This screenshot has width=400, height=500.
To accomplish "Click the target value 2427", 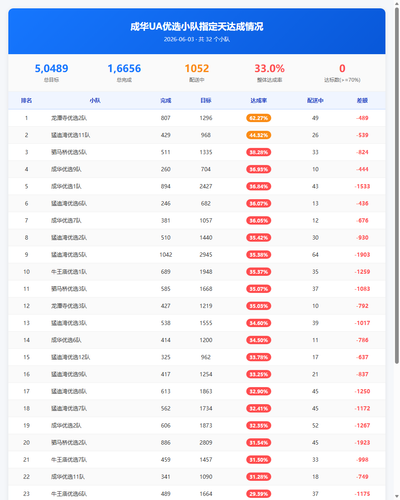I will point(206,186).
